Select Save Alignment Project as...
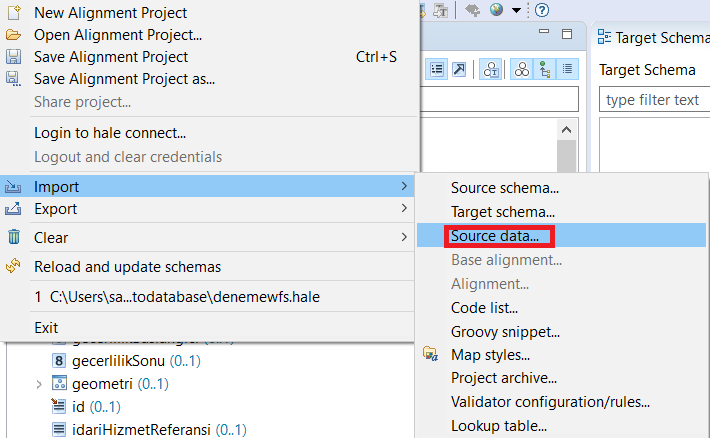710x438 pixels. pyautogui.click(x=124, y=79)
